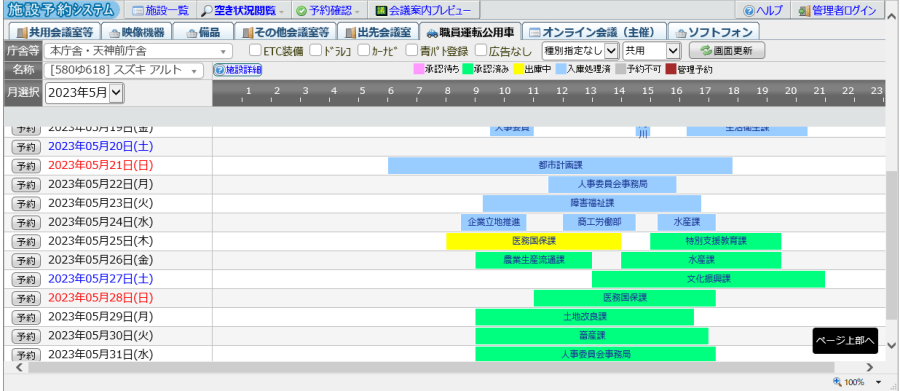Click 予約 button for 2023年05月31日(水)
The width and height of the screenshot is (900, 391).
coord(26,355)
